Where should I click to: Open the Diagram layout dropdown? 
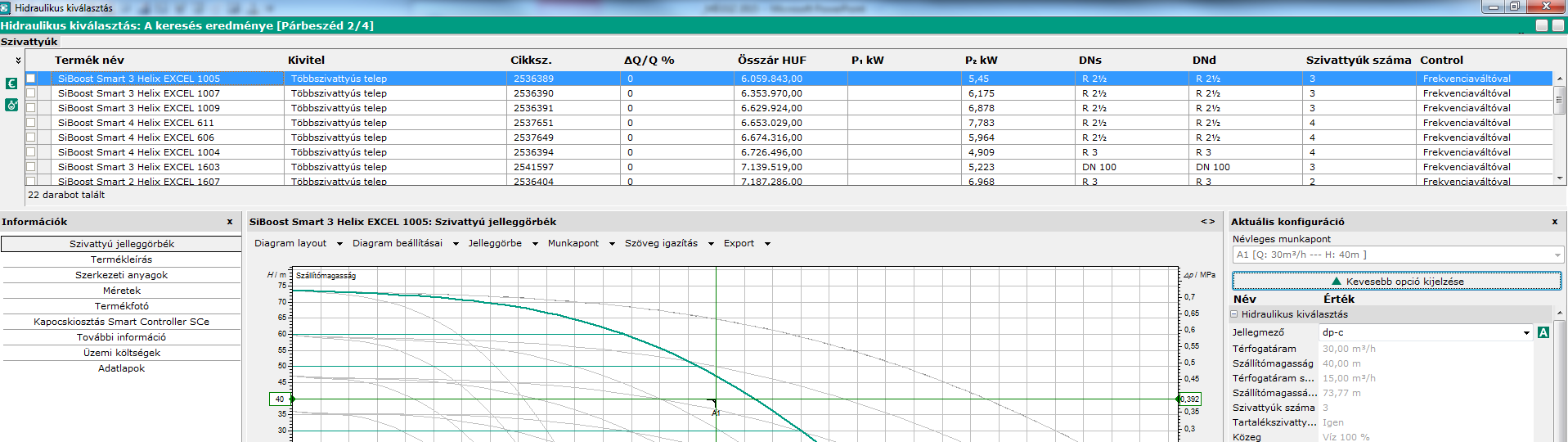tap(298, 243)
